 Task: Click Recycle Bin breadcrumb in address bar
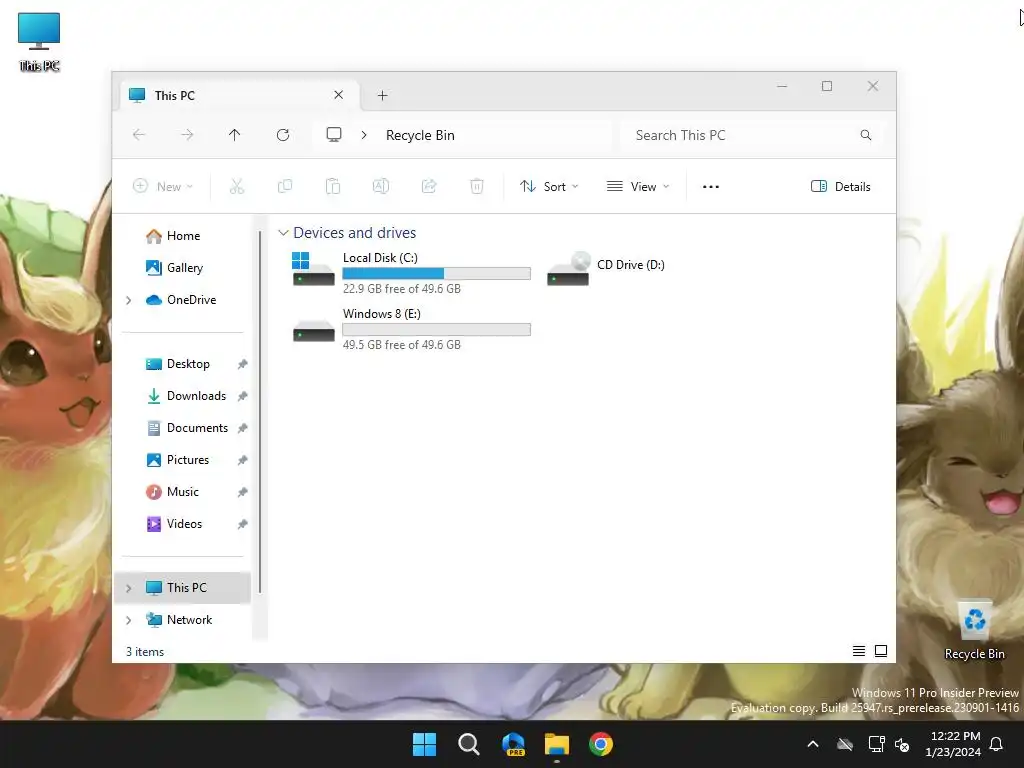pyautogui.click(x=420, y=135)
